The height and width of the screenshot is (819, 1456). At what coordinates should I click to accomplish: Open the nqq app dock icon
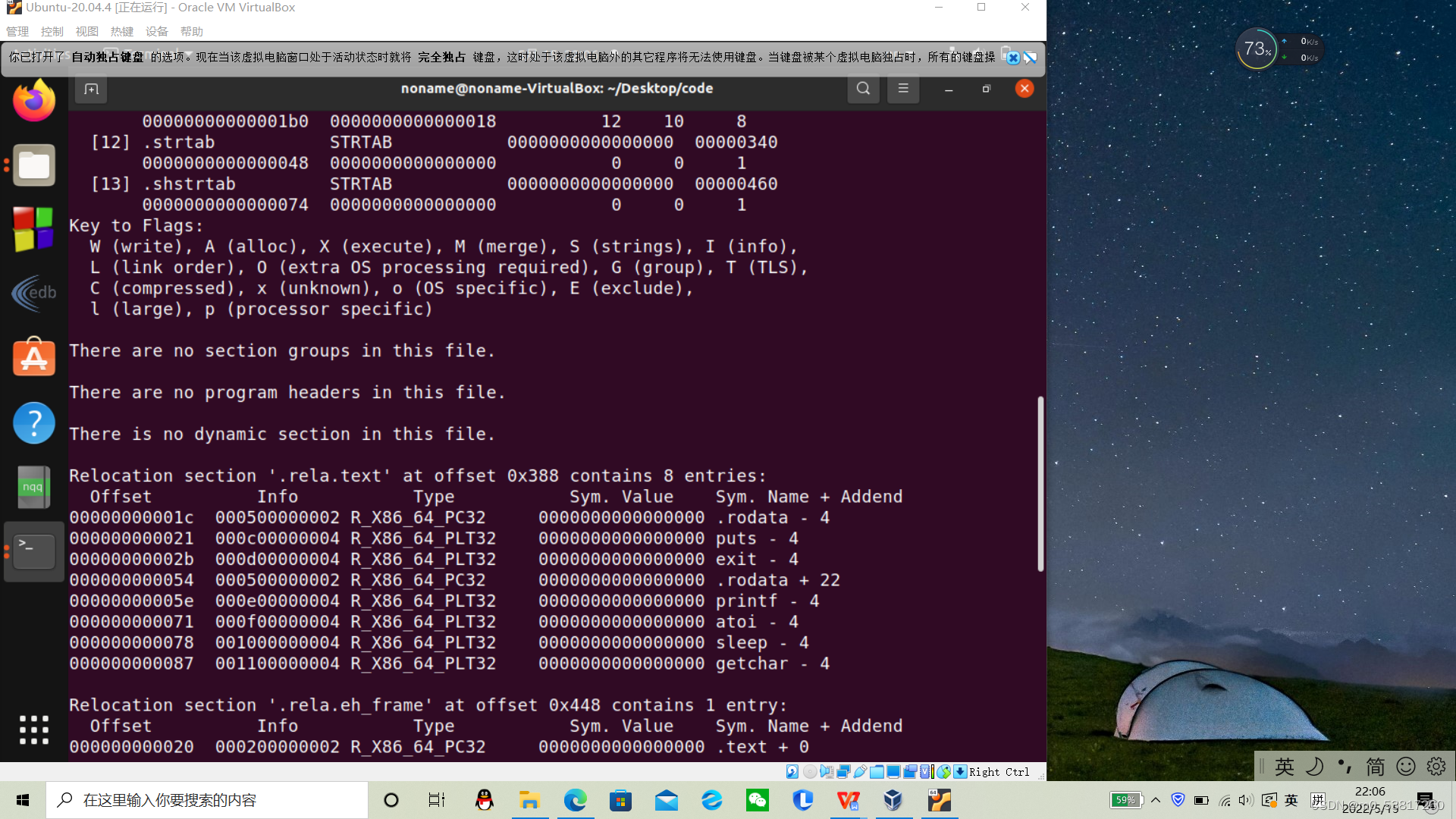click(x=34, y=487)
